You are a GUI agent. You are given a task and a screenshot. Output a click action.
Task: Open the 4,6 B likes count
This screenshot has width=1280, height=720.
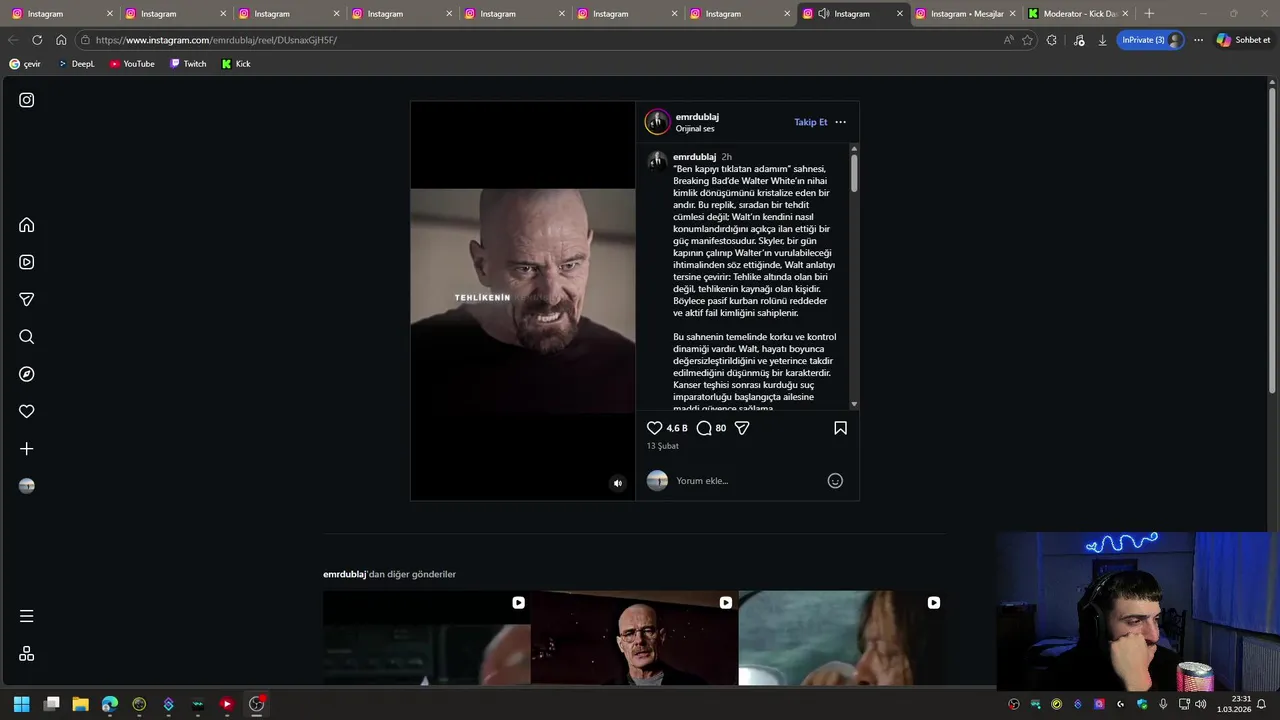click(677, 428)
